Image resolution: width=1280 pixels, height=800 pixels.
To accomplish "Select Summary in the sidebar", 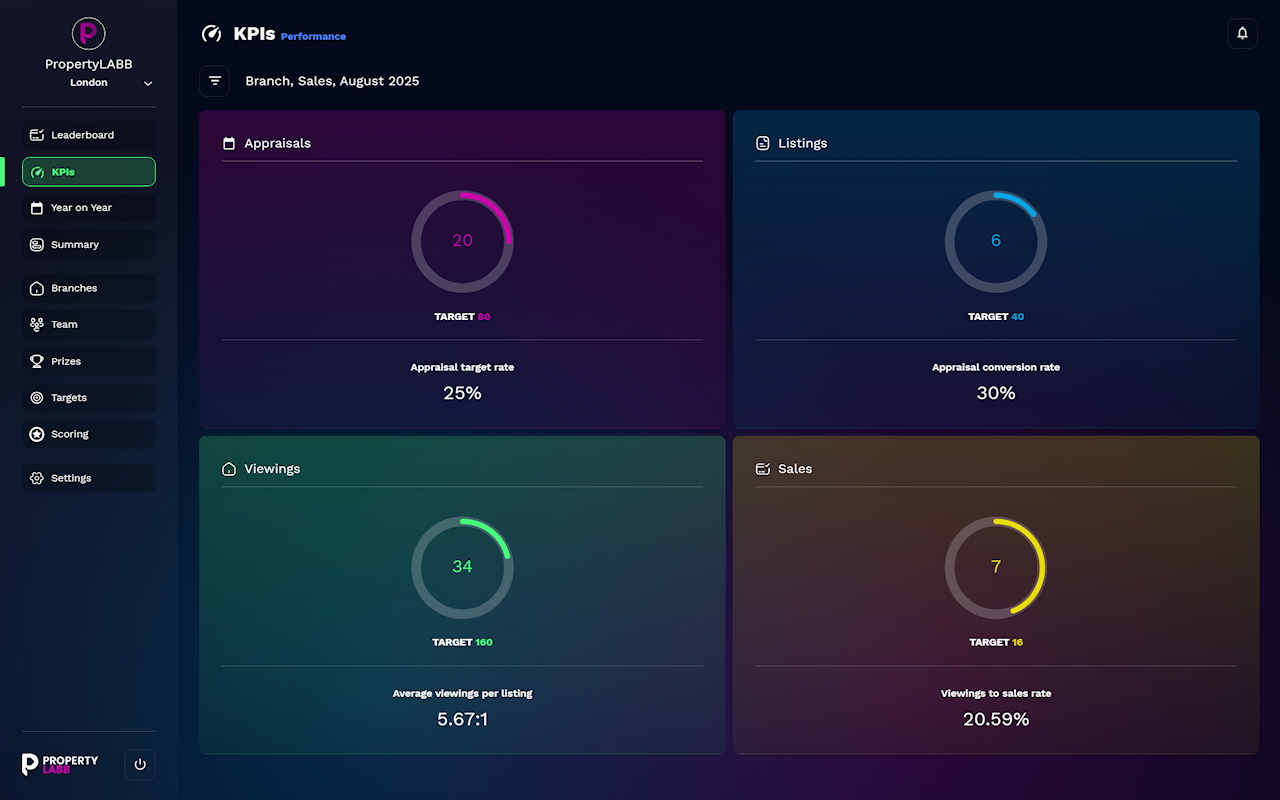I will click(x=89, y=245).
